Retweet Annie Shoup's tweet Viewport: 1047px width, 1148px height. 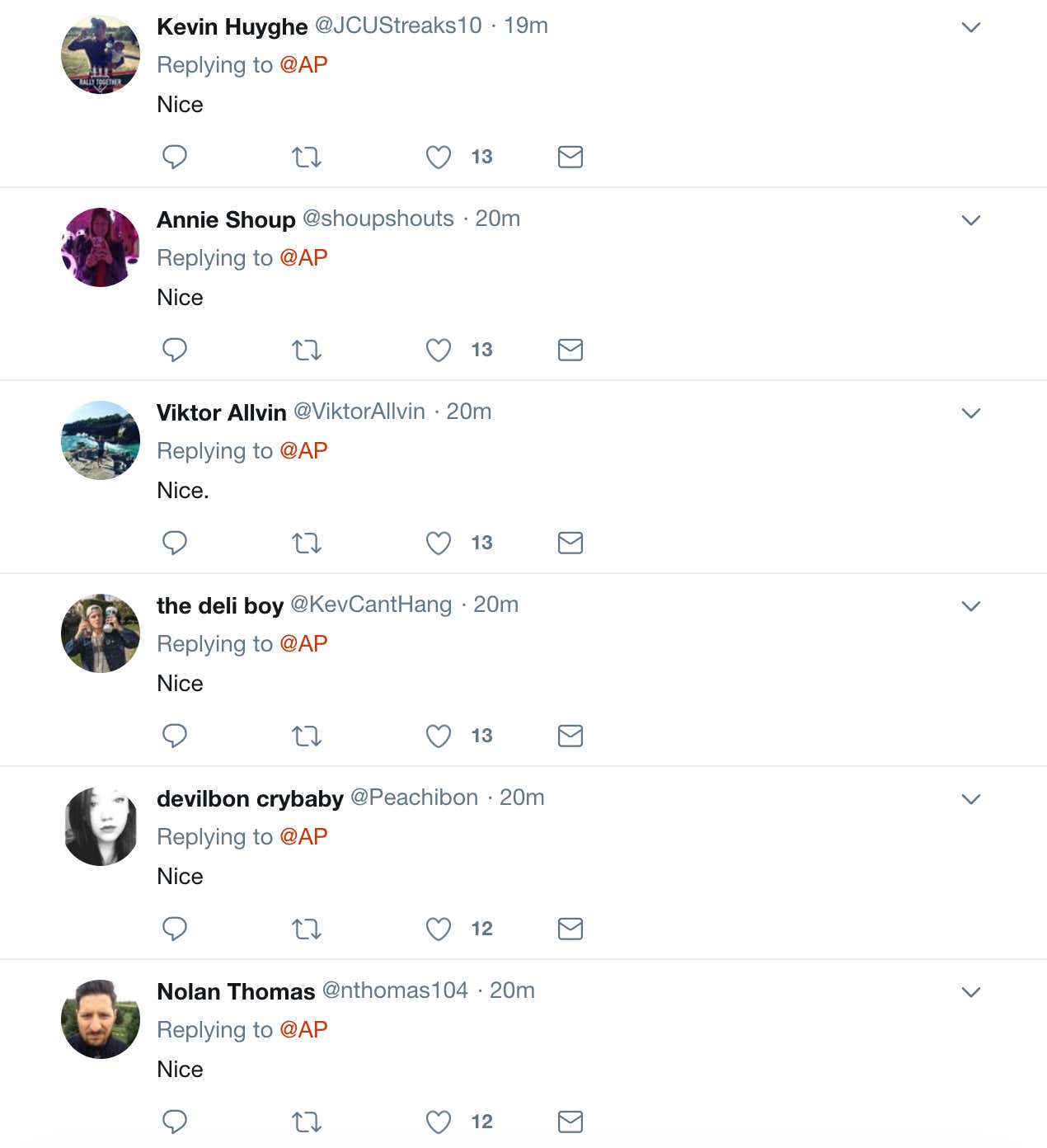click(x=307, y=350)
